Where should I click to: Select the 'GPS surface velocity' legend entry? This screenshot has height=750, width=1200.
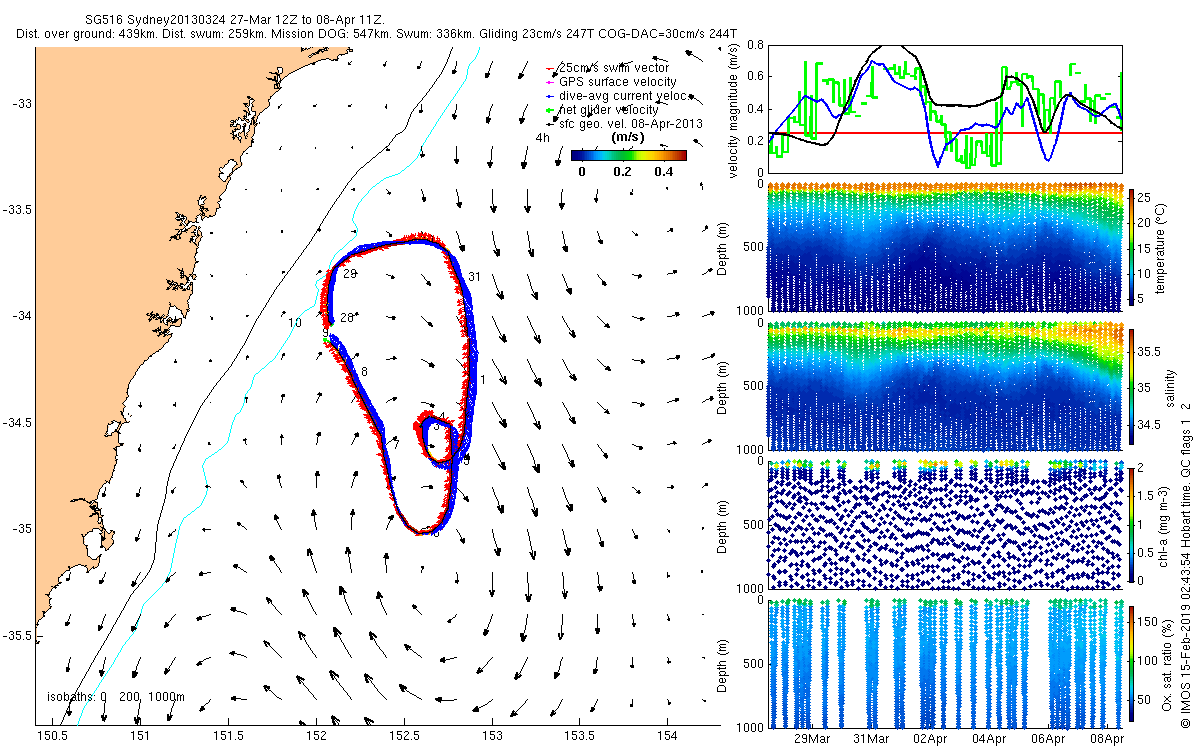[610, 81]
